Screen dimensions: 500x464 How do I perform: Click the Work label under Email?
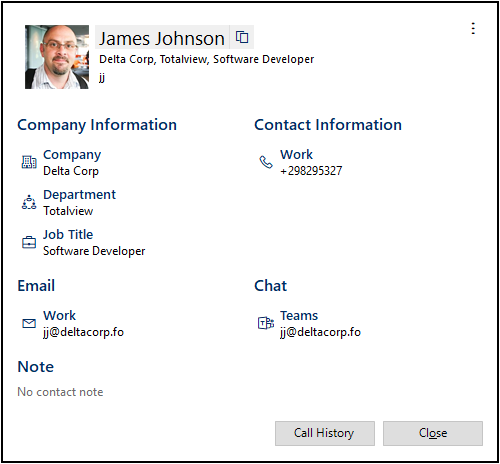[59, 316]
